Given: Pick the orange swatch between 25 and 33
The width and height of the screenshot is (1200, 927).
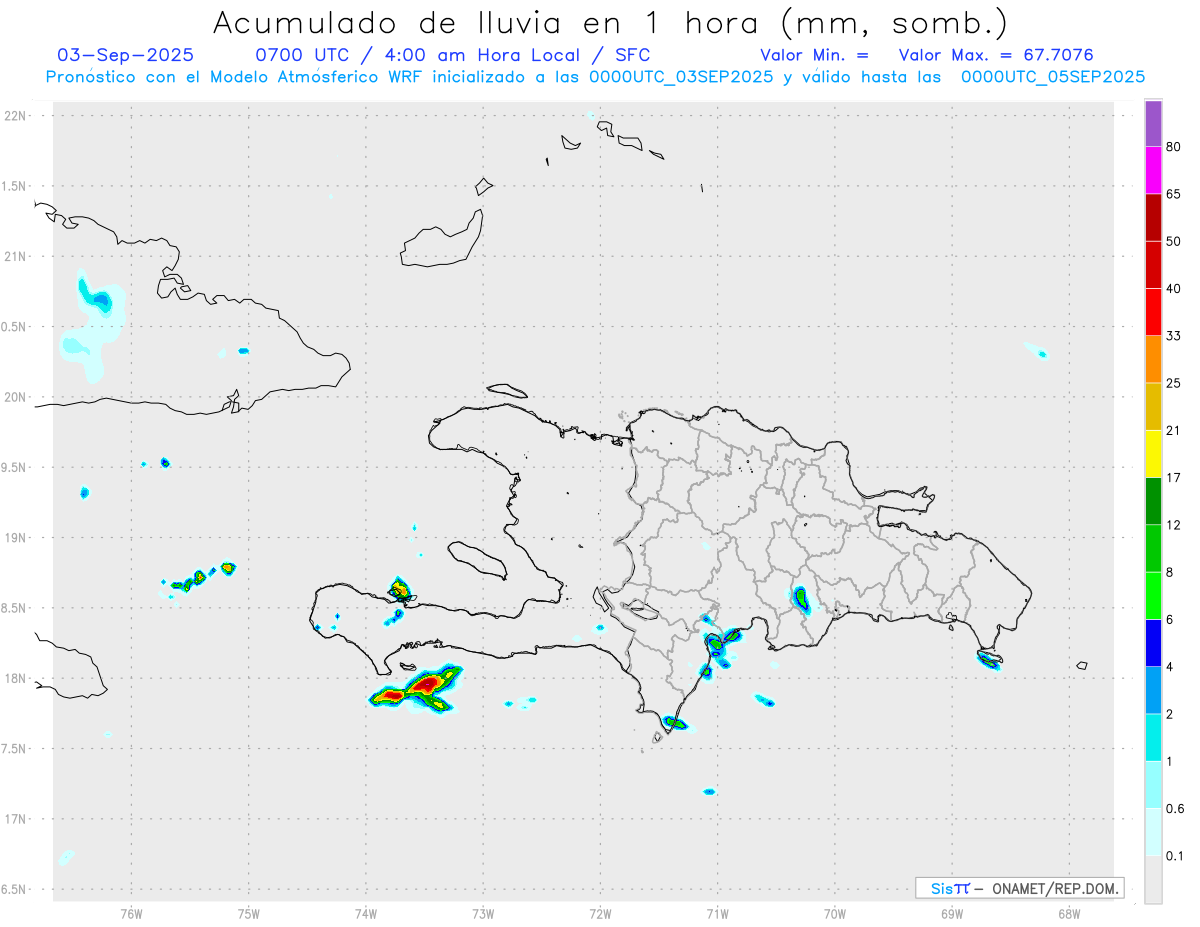Looking at the screenshot, I should tap(1153, 359).
